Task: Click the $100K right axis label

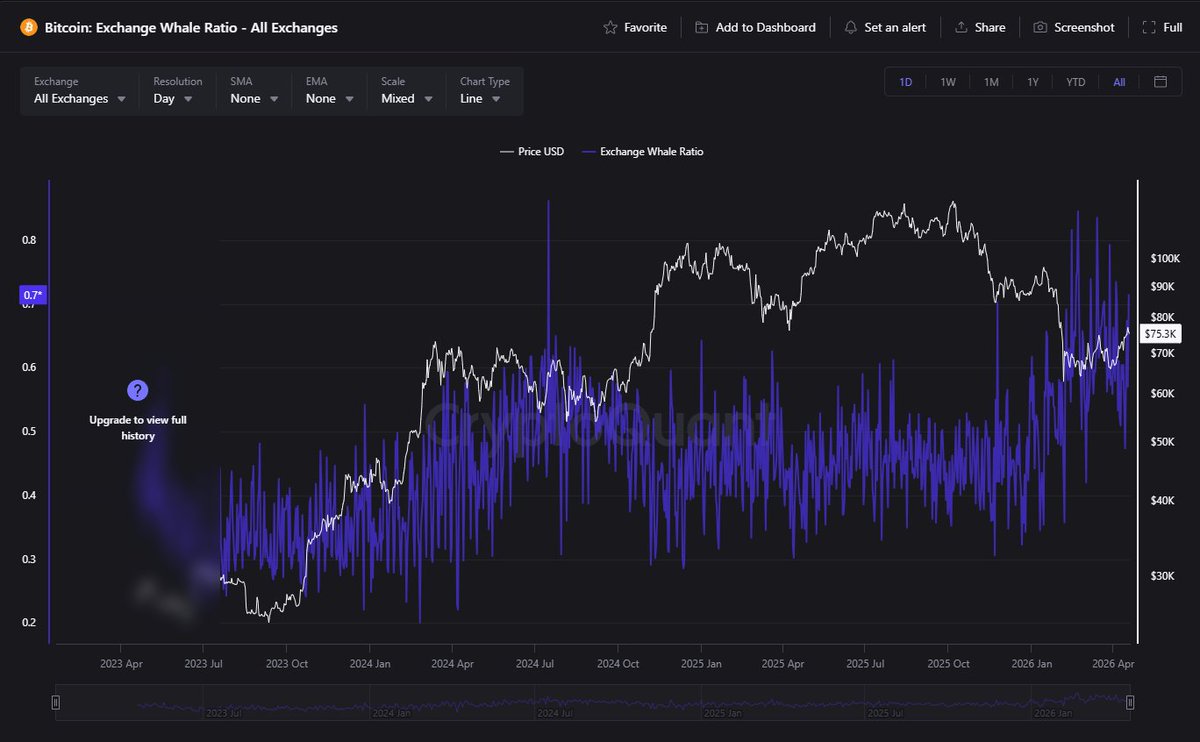Action: [x=1166, y=259]
